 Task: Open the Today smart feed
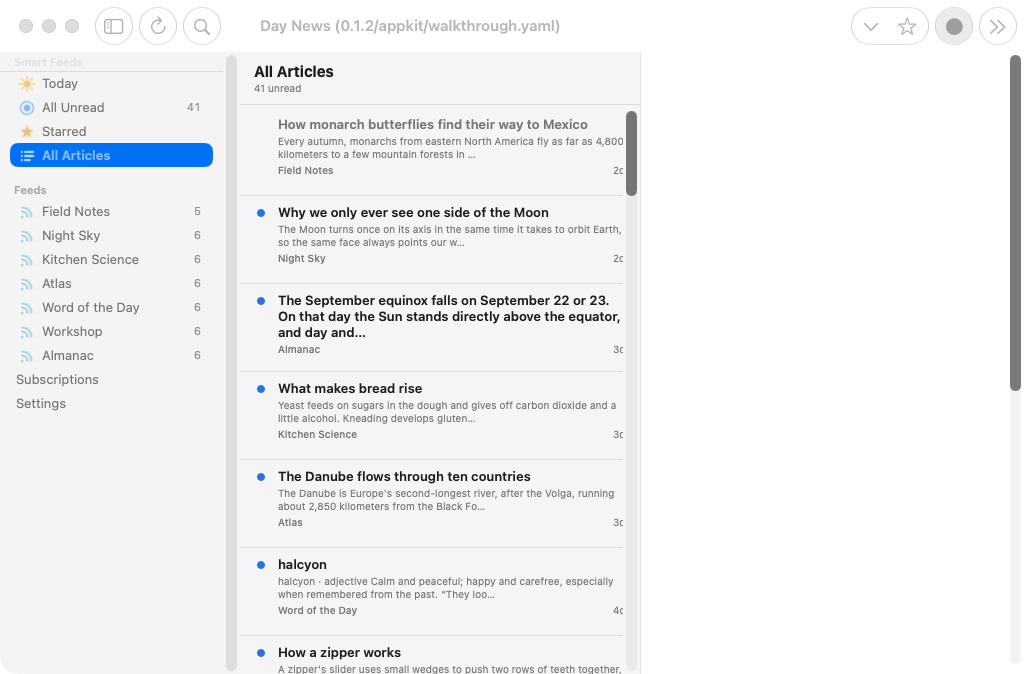click(112, 84)
